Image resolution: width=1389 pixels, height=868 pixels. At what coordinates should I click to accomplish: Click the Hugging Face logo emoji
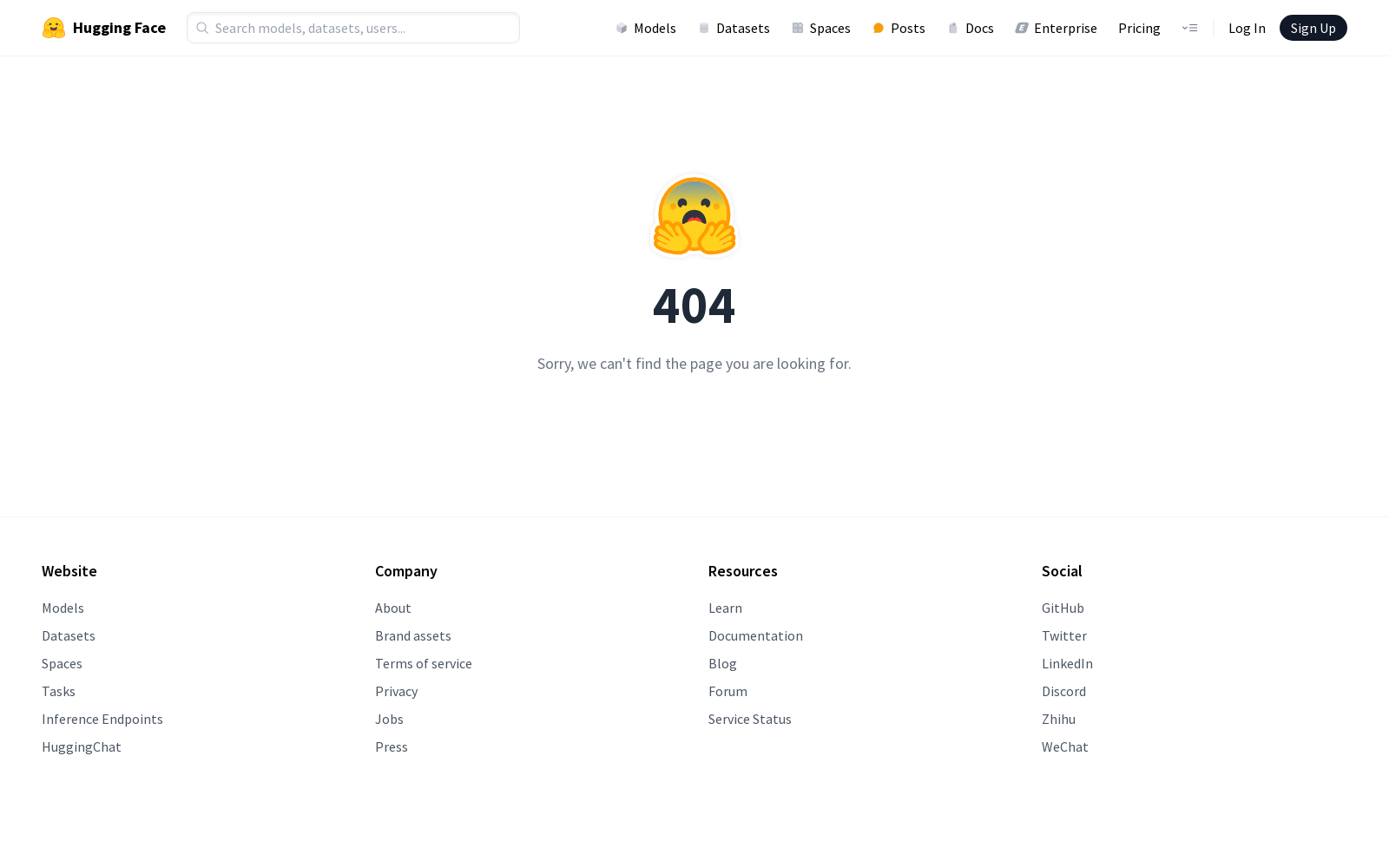(x=54, y=28)
